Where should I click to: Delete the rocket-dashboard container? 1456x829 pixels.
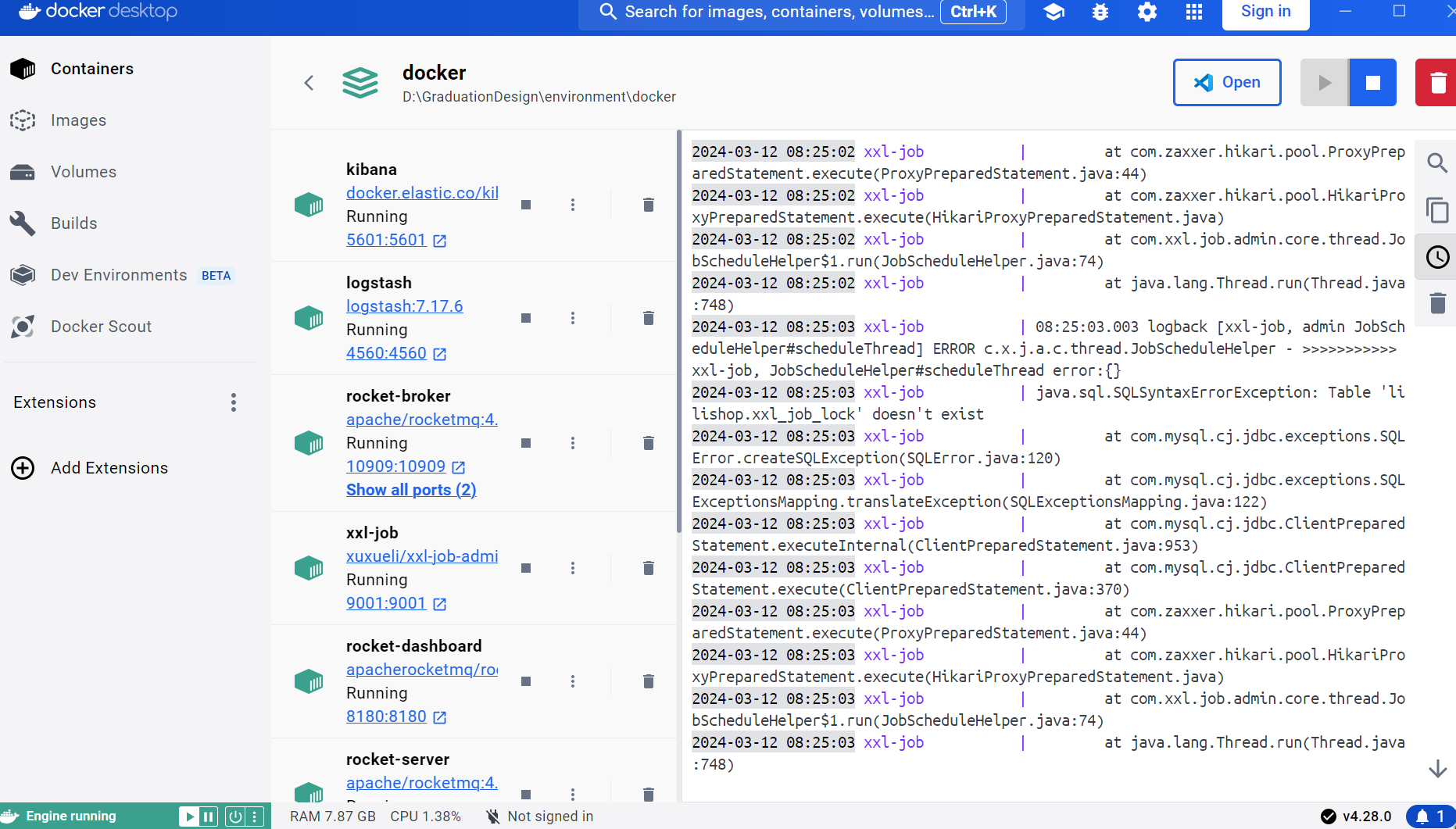(648, 681)
